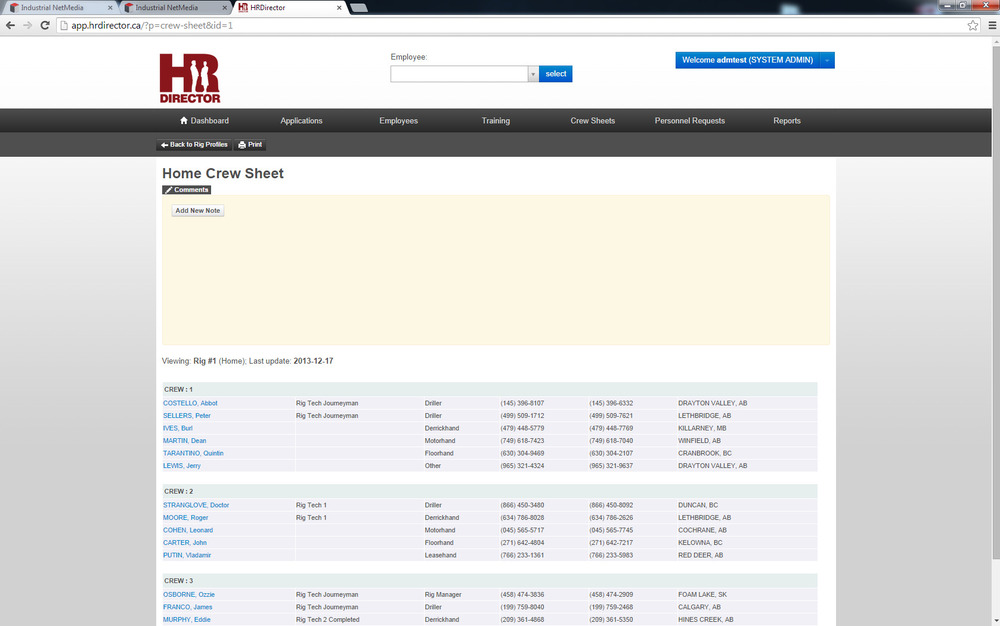Click Leasehand position for Putin
Image resolution: width=1000 pixels, height=626 pixels.
click(441, 555)
